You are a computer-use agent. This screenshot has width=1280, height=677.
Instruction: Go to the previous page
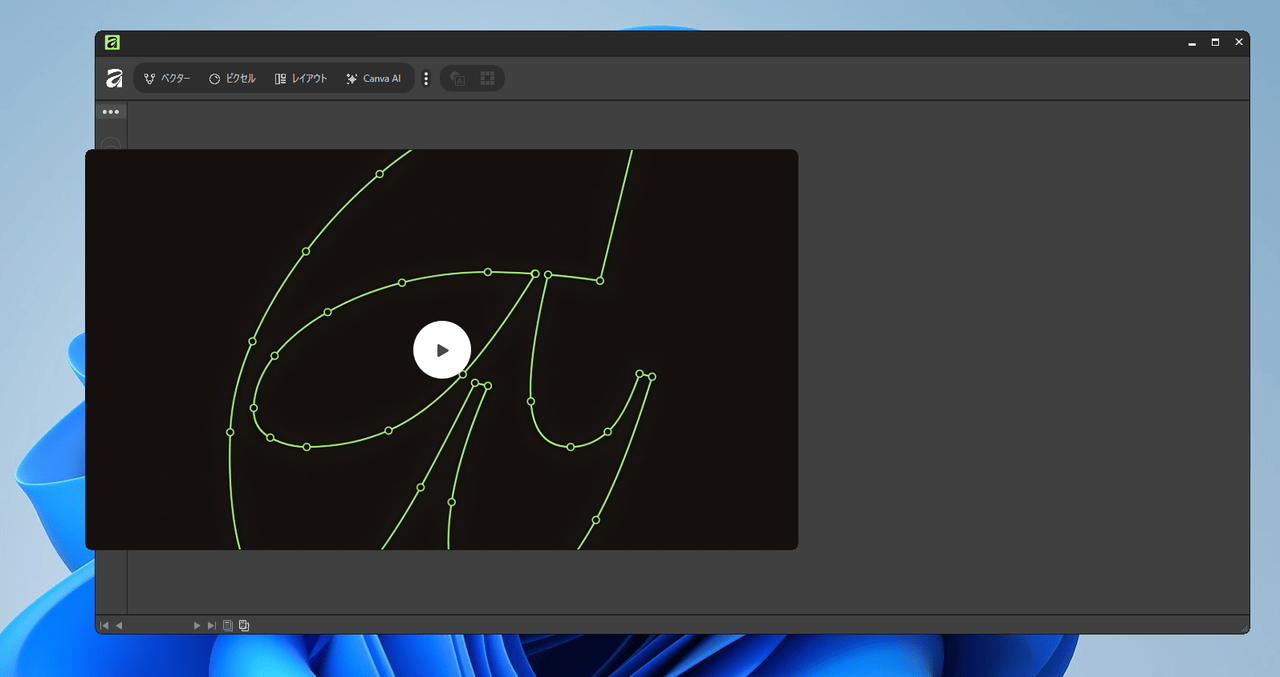pos(118,626)
